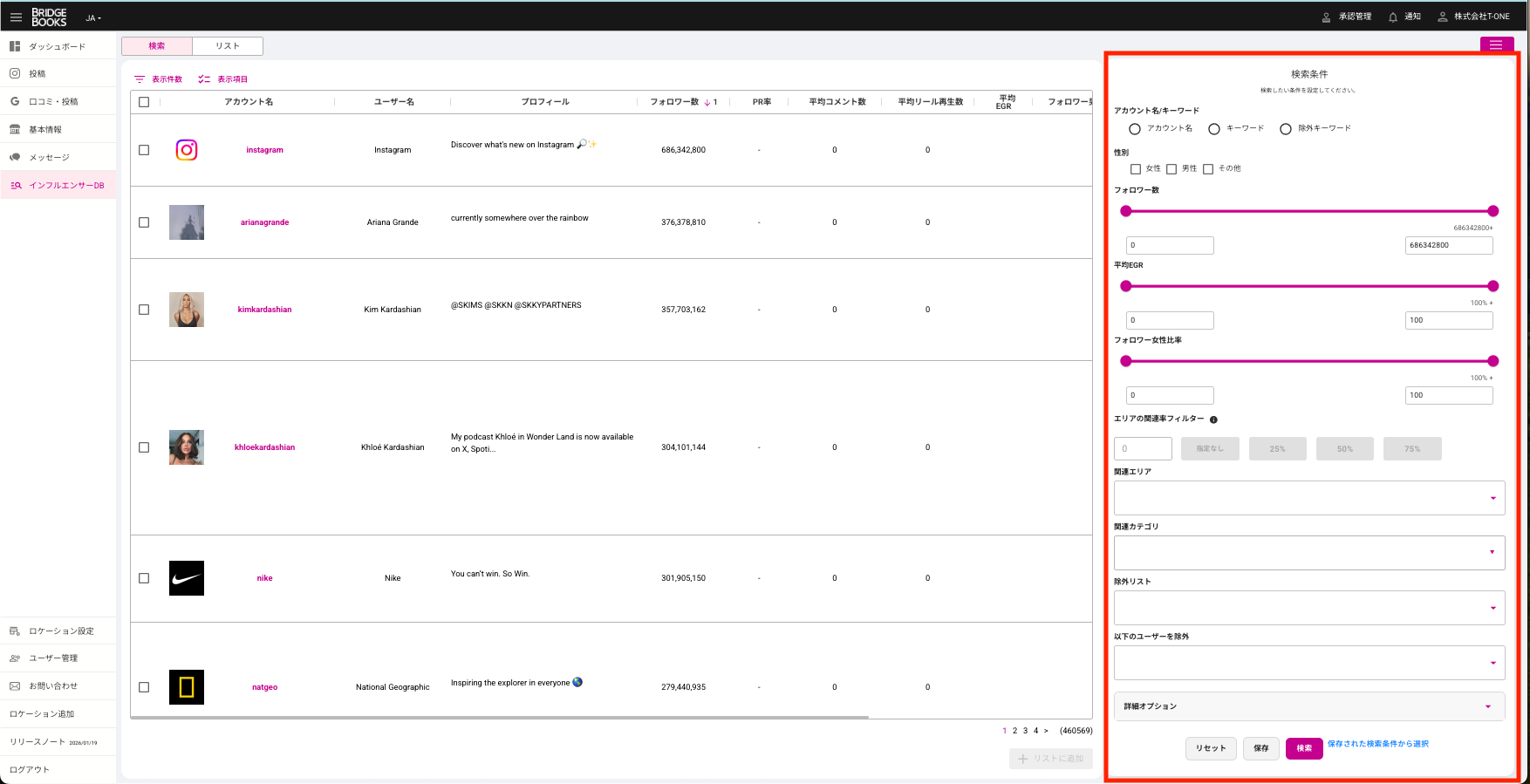This screenshot has width=1530, height=784.
Task: Open the notifications bell icon
Action: [x=1393, y=17]
